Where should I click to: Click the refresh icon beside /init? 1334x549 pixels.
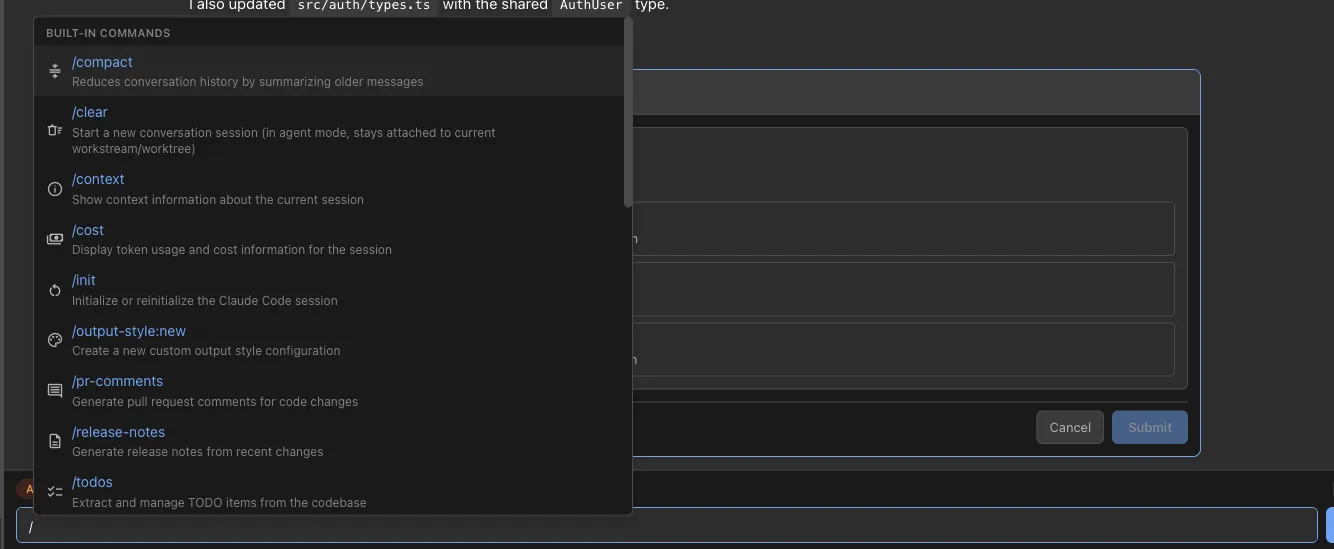pos(55,290)
